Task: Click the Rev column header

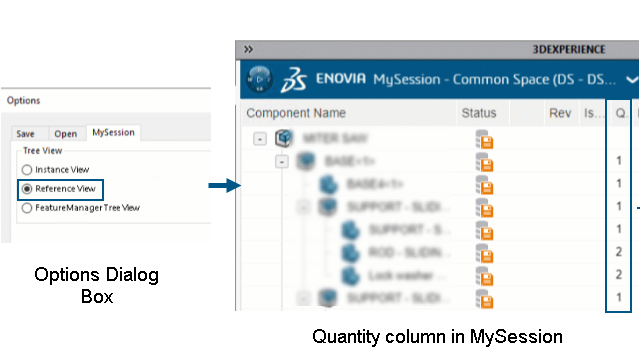Action: click(x=560, y=113)
